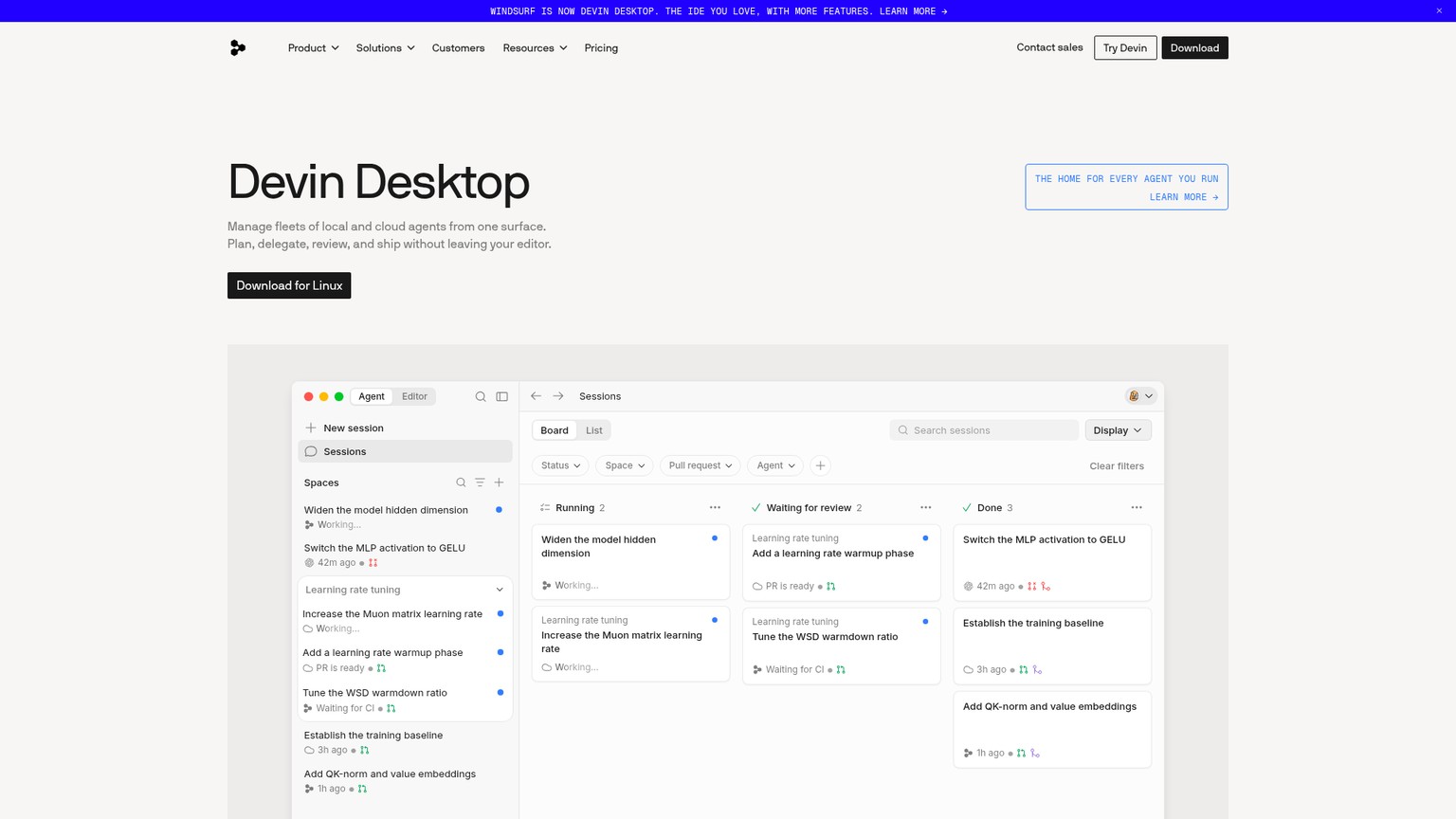The height and width of the screenshot is (819, 1456).
Task: Click the Learn More link in top banner
Action: tap(913, 11)
